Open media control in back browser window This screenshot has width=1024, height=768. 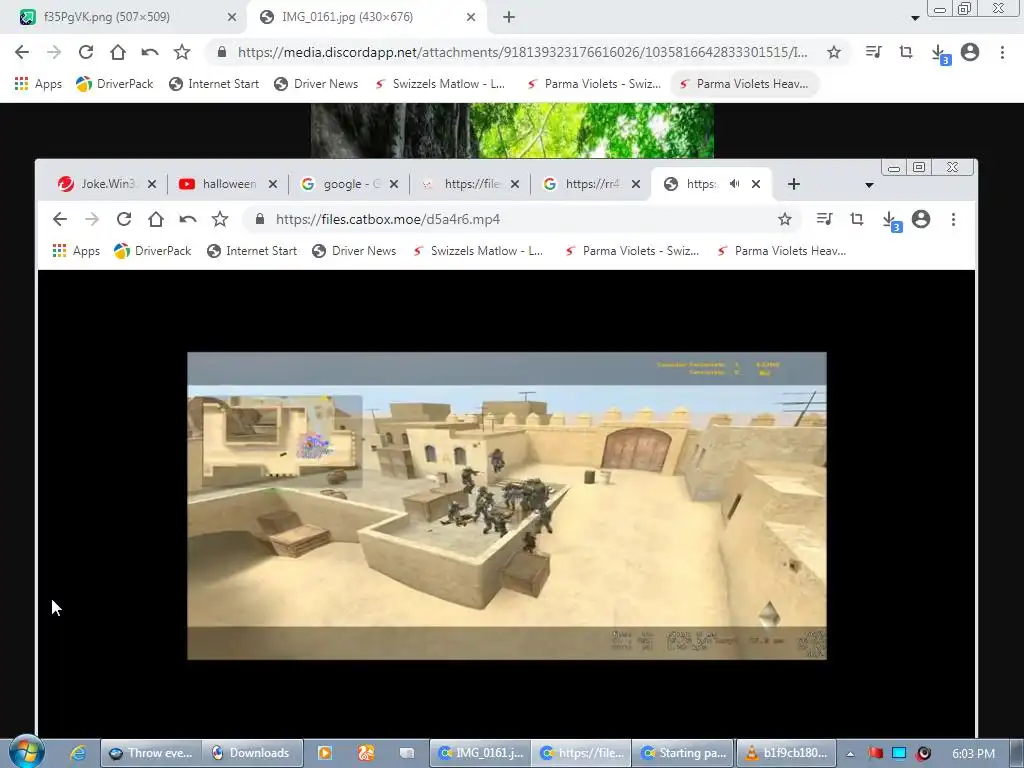pos(874,52)
